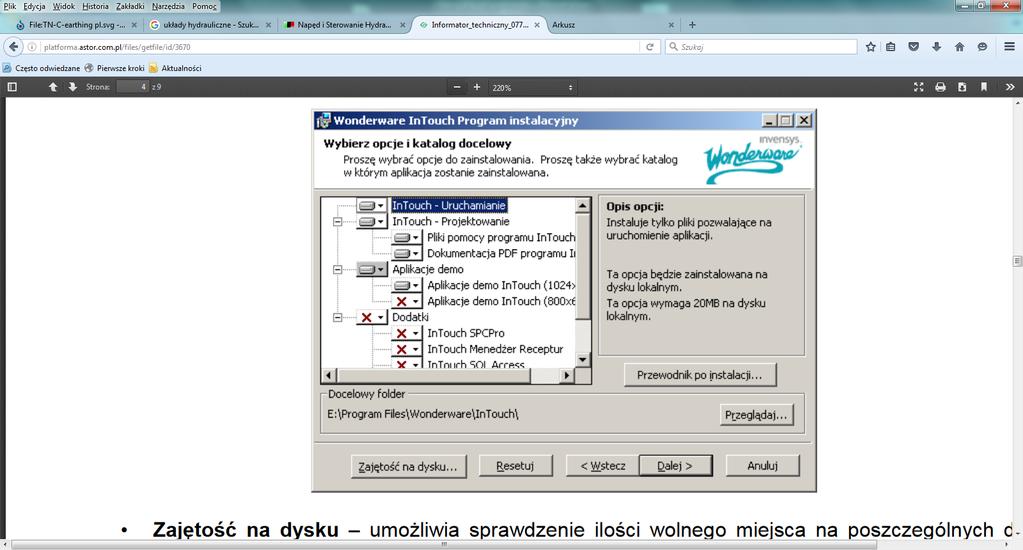This screenshot has height=550, width=1023.
Task: Go to home page icon
Action: point(959,47)
